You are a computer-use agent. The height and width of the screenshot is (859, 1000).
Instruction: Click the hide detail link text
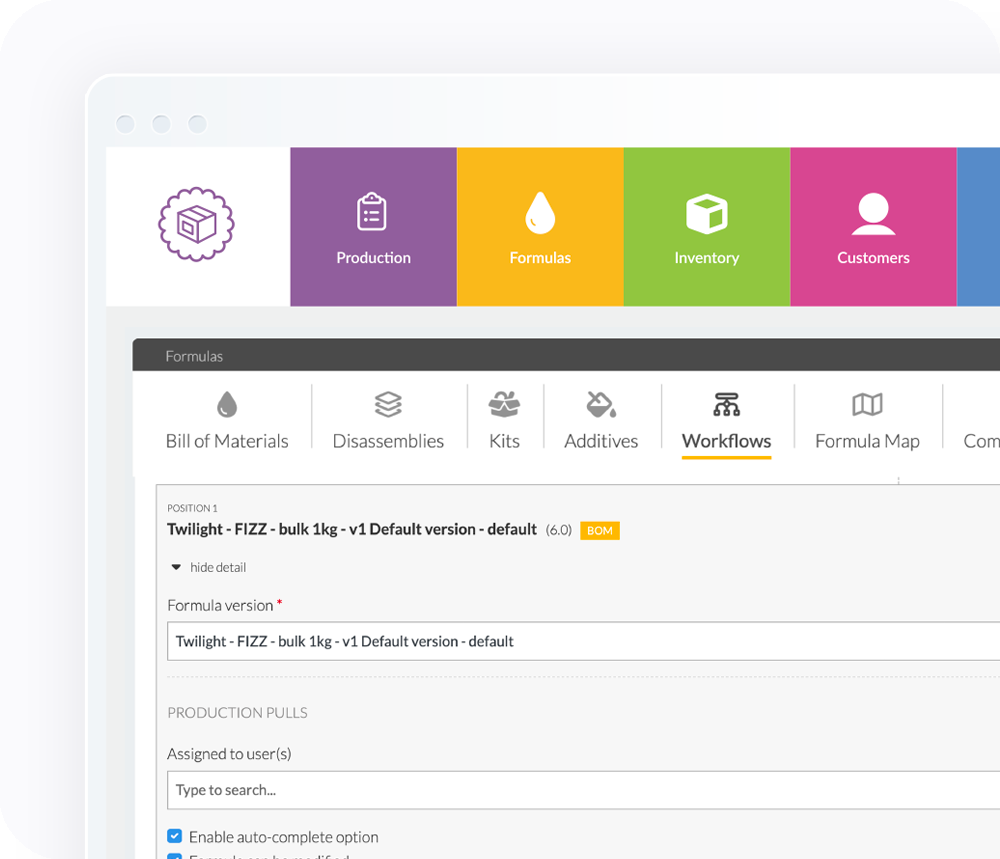click(217, 567)
